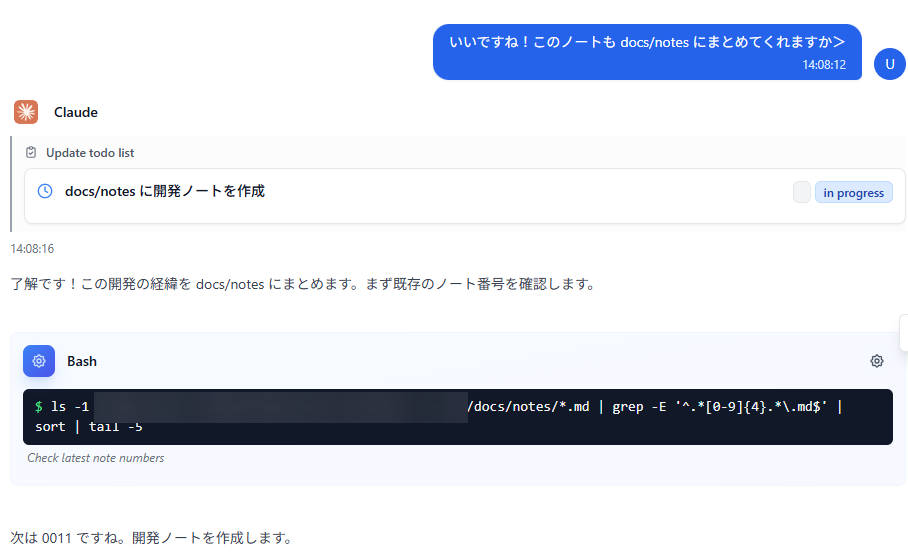Click the ls command code block
Image resolution: width=908 pixels, height=552 pixels.
[457, 417]
